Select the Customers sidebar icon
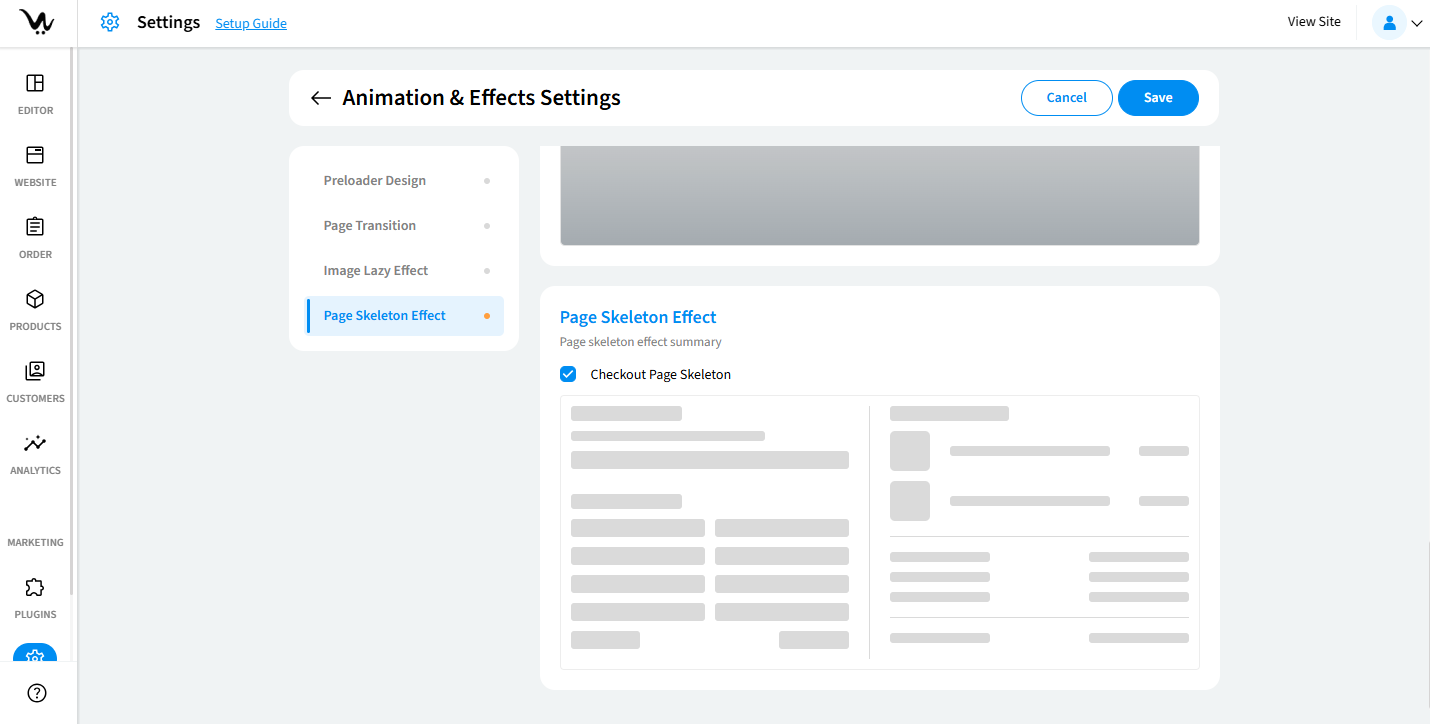 [35, 372]
